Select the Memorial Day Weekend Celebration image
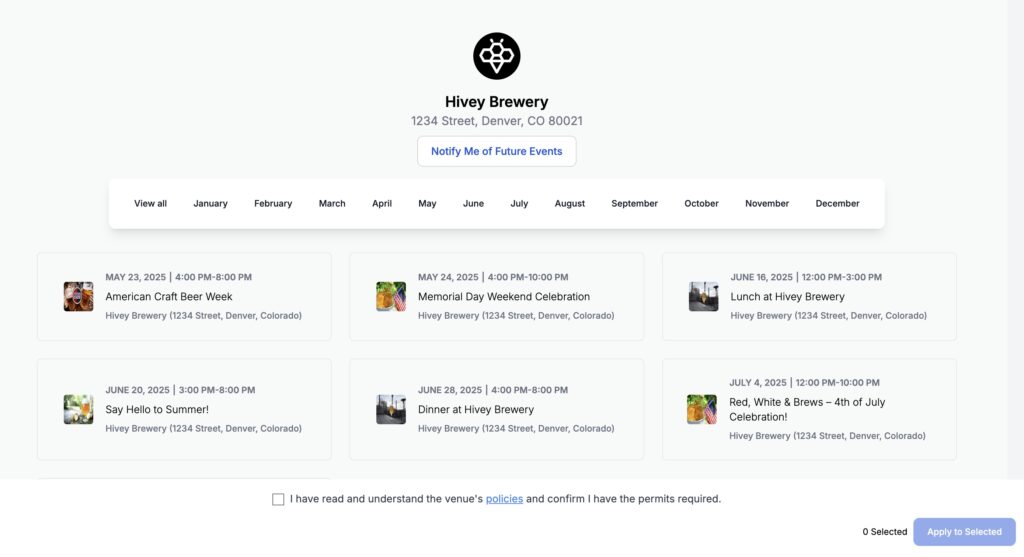Image resolution: width=1024 pixels, height=557 pixels. (391, 296)
